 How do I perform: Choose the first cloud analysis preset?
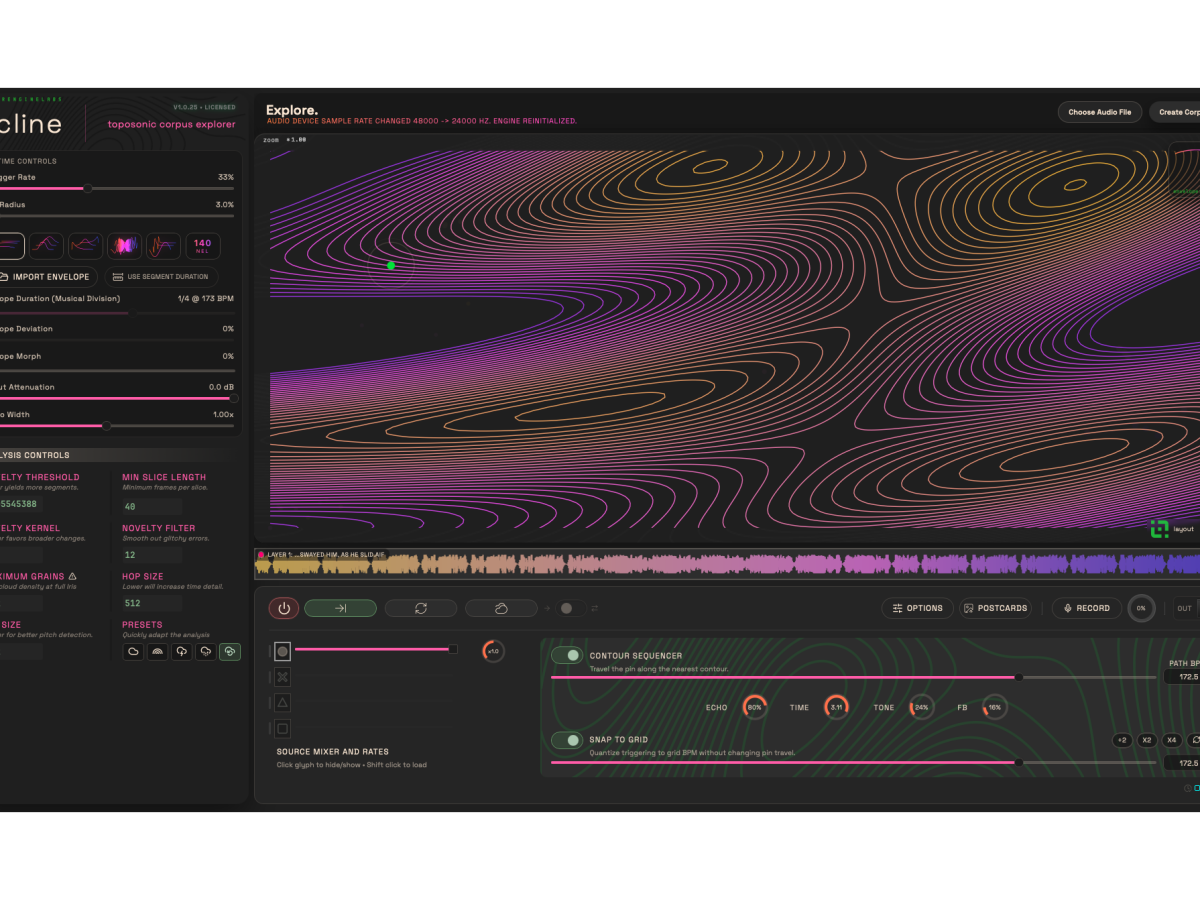pos(133,651)
